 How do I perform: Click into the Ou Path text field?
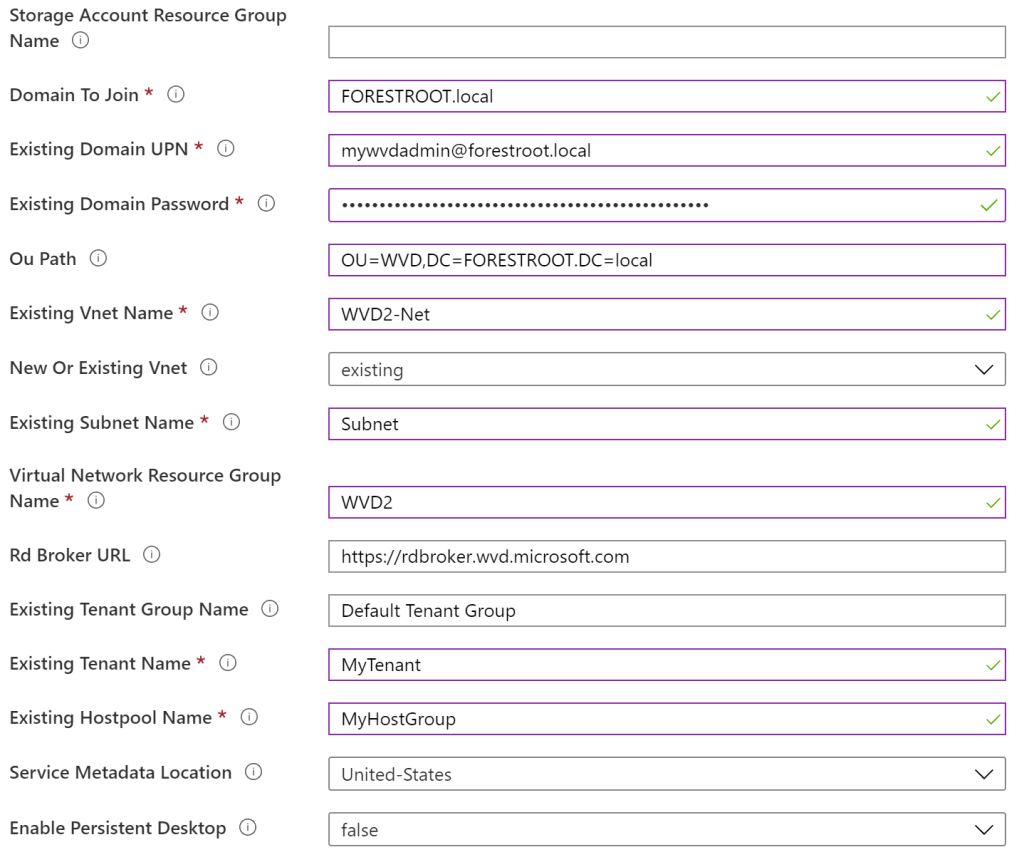[x=667, y=260]
